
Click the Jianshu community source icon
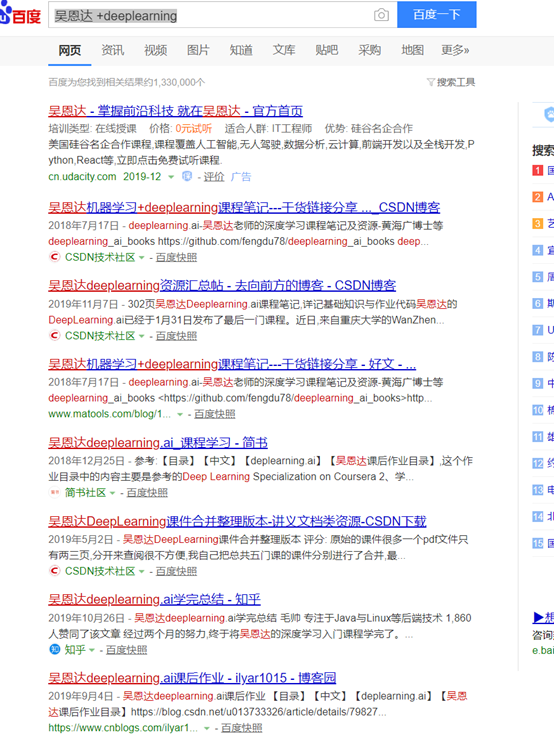coord(55,492)
